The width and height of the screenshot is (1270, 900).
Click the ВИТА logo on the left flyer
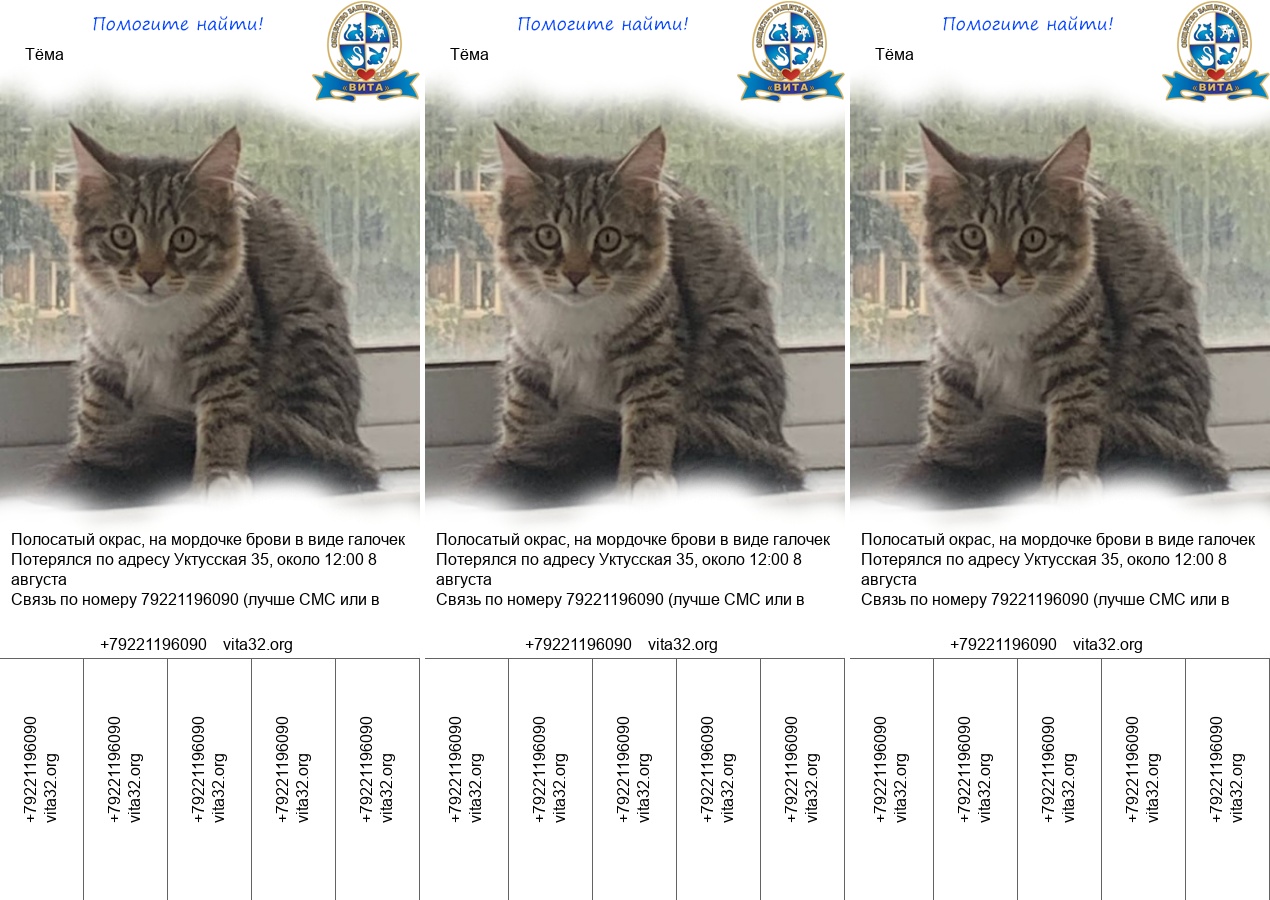pyautogui.click(x=366, y=51)
